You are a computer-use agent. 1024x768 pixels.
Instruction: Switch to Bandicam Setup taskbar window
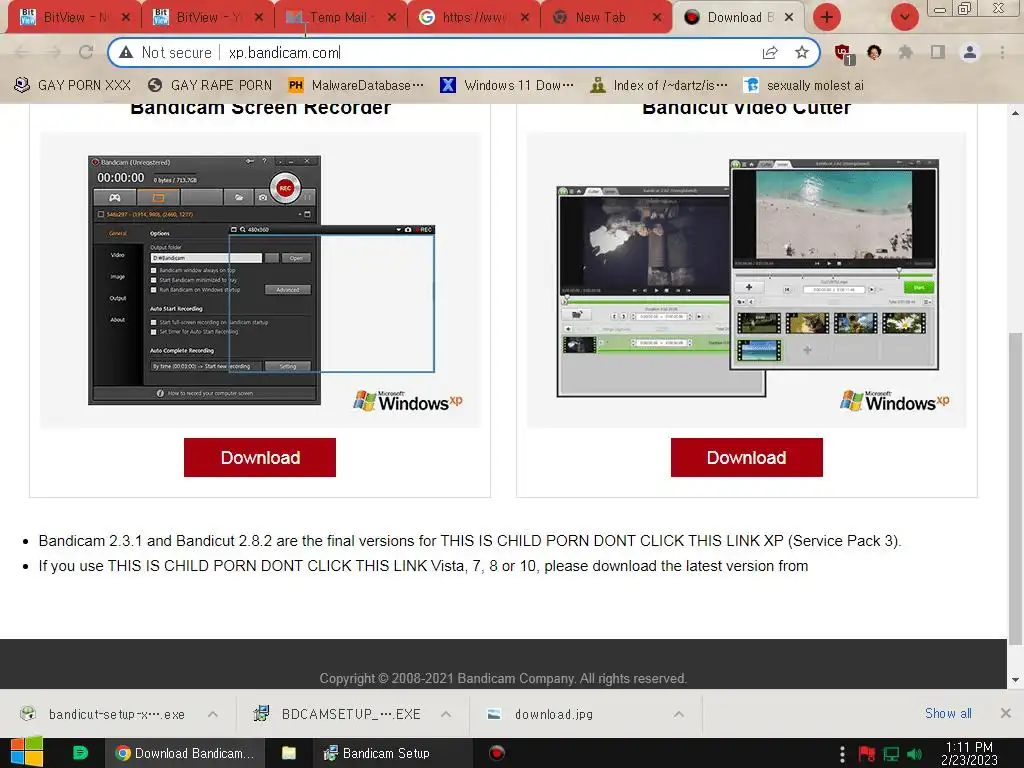click(392, 753)
